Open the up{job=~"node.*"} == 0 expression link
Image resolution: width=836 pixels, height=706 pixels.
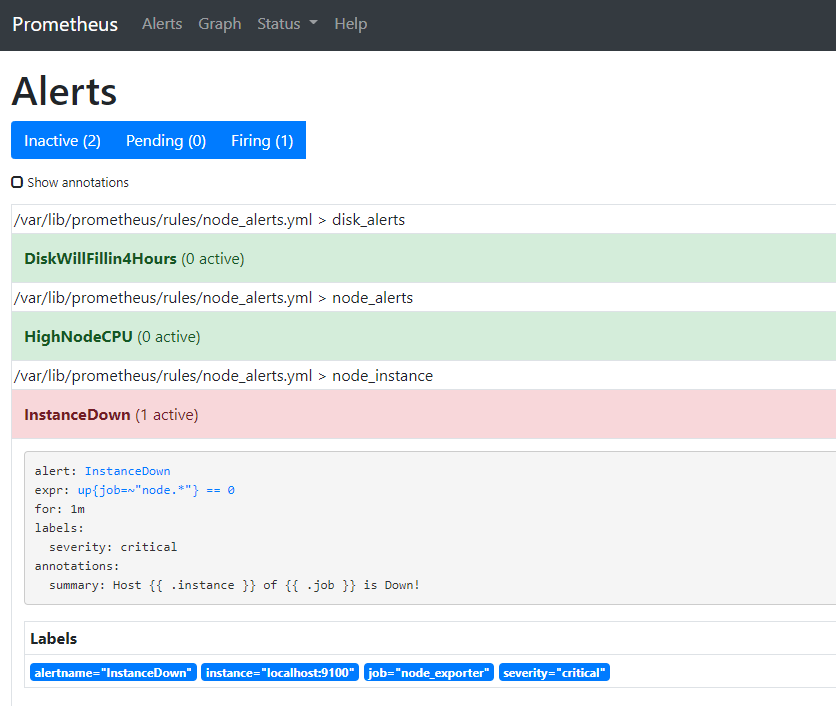click(156, 490)
